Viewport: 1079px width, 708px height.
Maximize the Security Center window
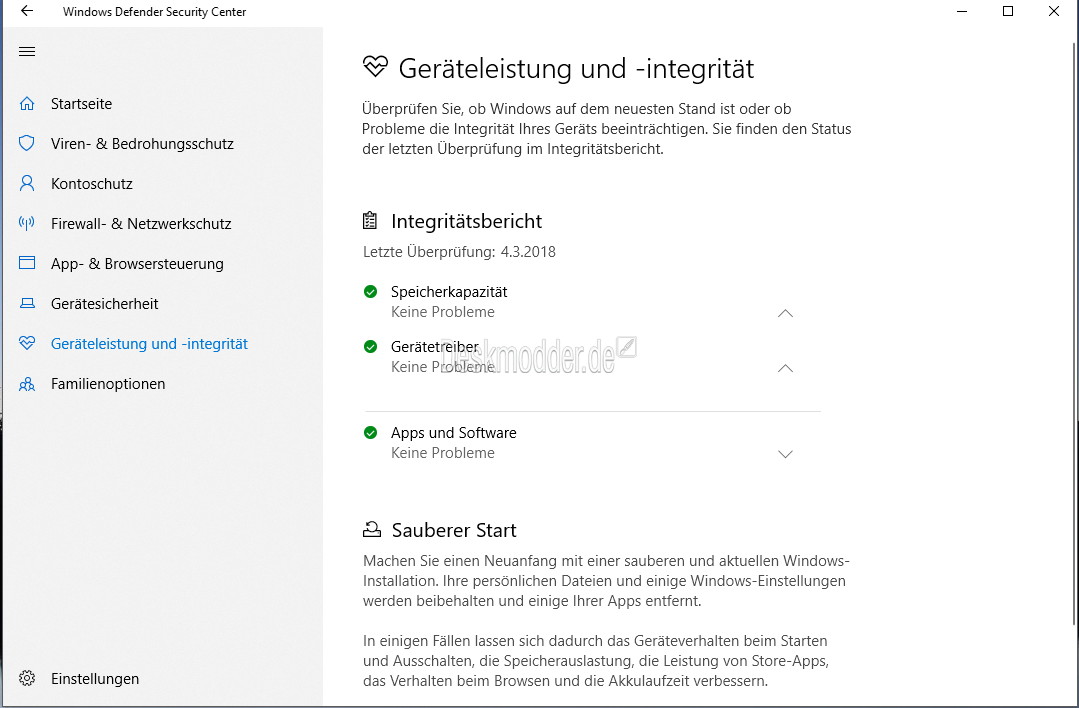coord(1008,11)
